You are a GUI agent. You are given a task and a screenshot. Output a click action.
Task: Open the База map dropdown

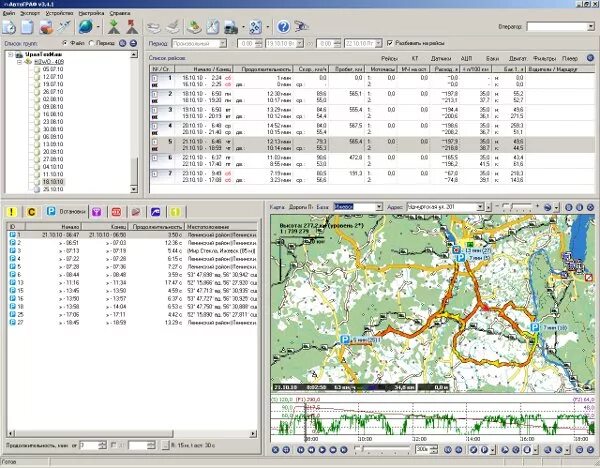379,207
